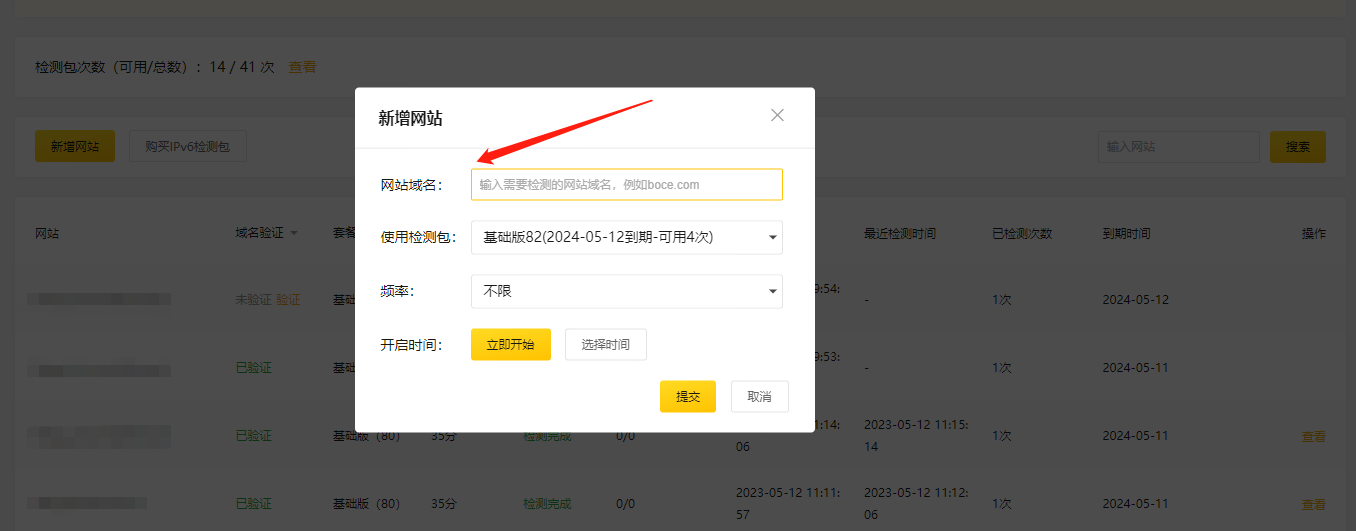Click 查看 link beside 检测包次数

[302, 67]
